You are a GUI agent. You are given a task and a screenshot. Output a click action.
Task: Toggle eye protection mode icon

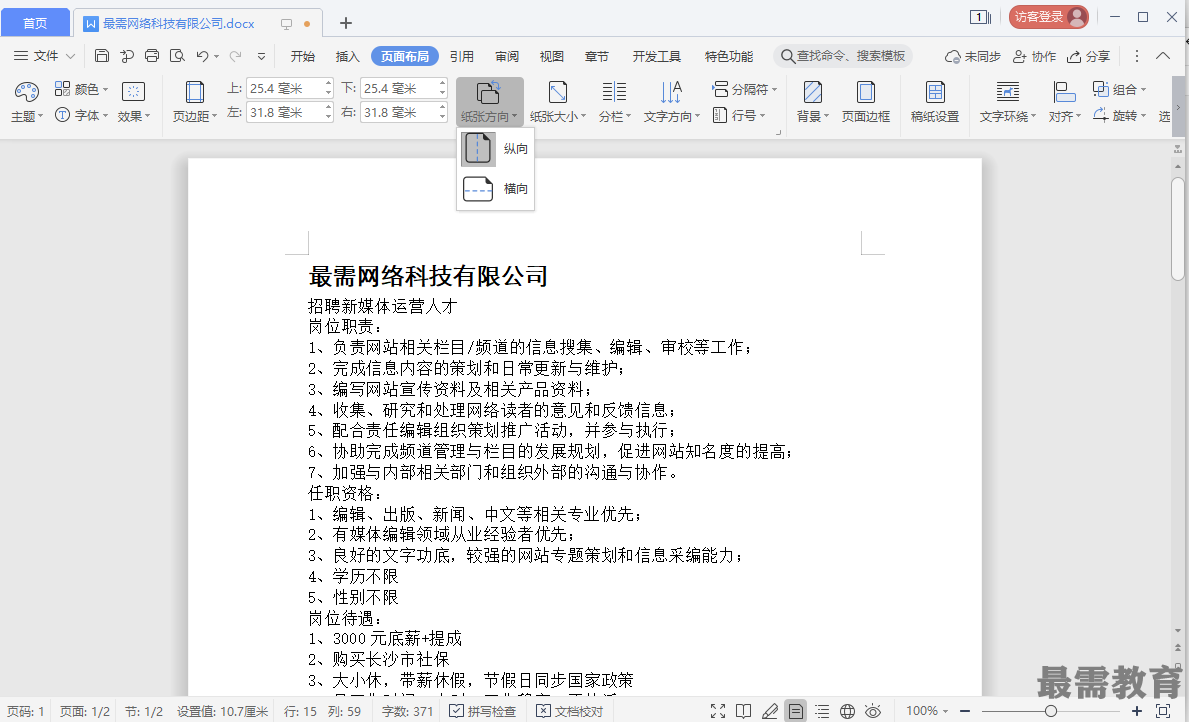[x=873, y=711]
